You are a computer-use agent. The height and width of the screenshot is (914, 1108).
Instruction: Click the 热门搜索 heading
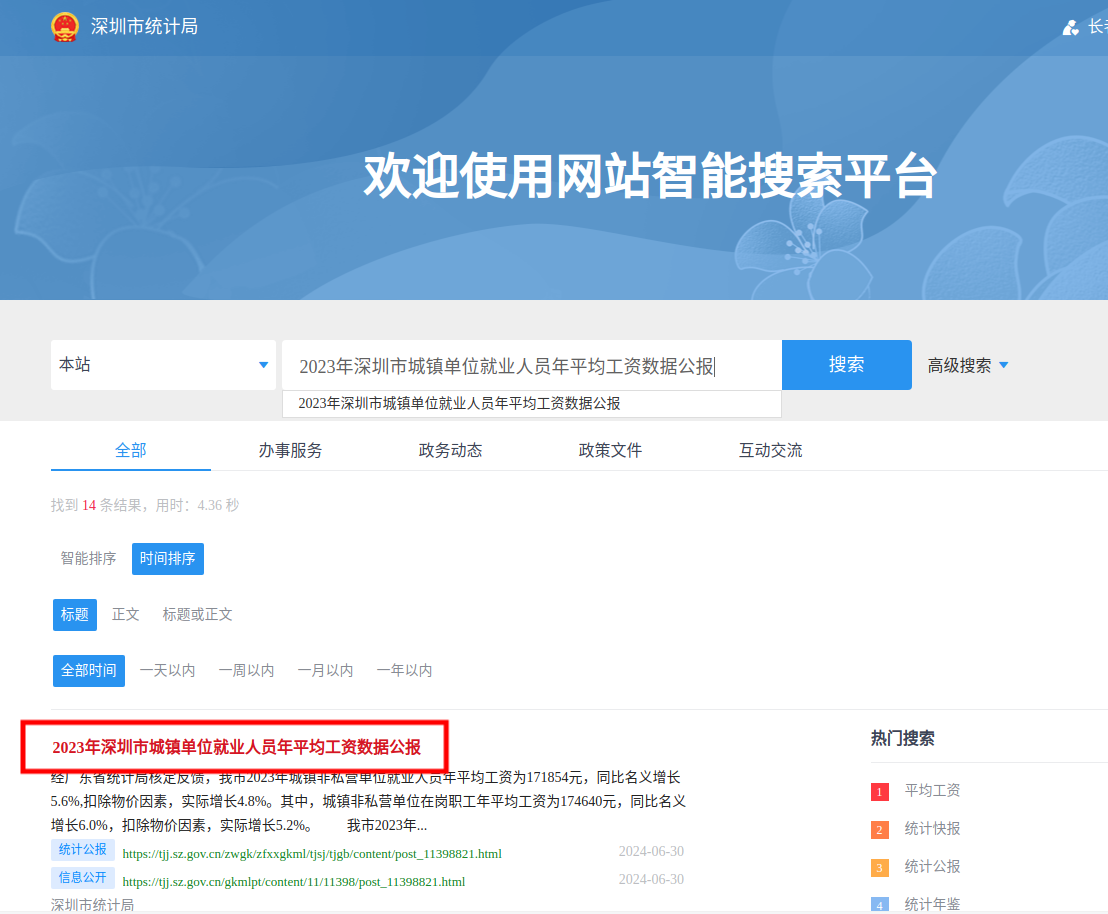[x=902, y=739]
